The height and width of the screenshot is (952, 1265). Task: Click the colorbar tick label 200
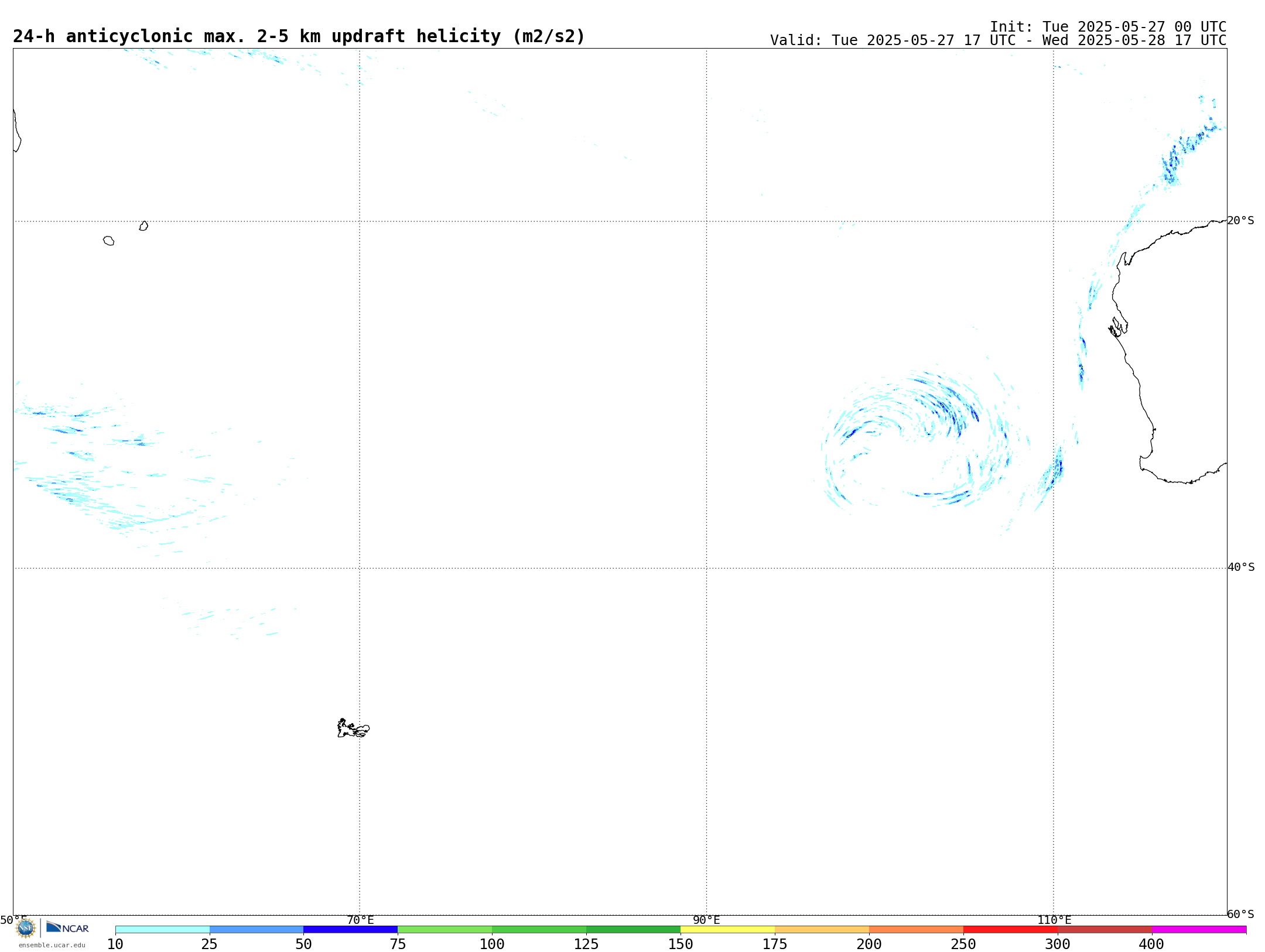870,944
